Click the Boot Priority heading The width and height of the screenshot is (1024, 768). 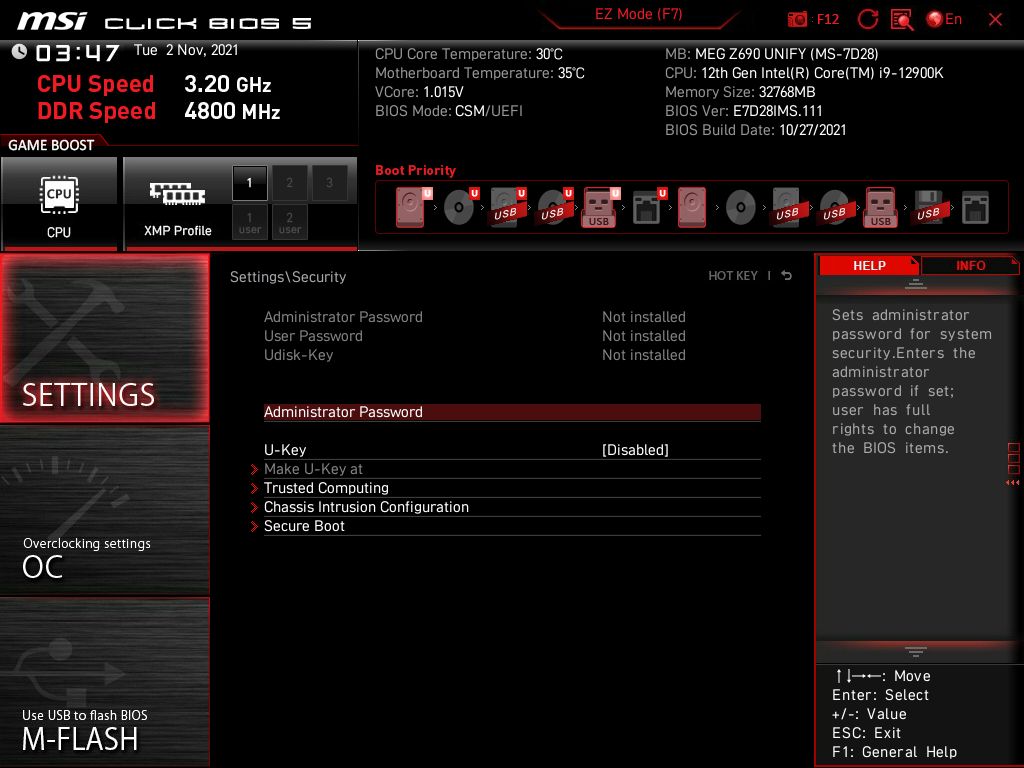(x=415, y=170)
